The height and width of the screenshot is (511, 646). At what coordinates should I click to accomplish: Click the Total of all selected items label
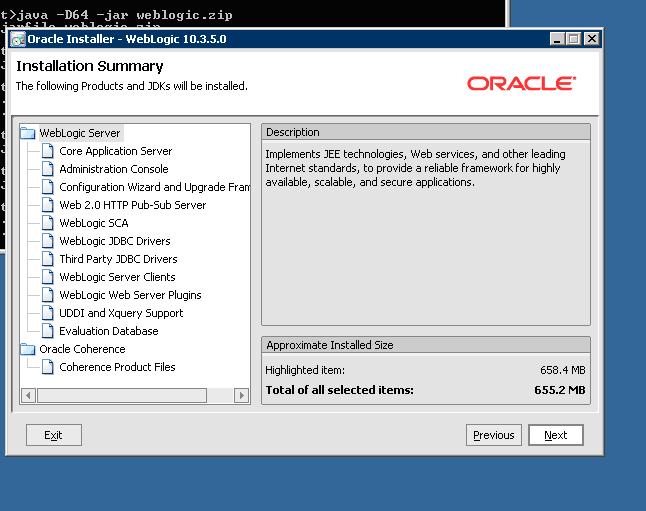click(339, 390)
